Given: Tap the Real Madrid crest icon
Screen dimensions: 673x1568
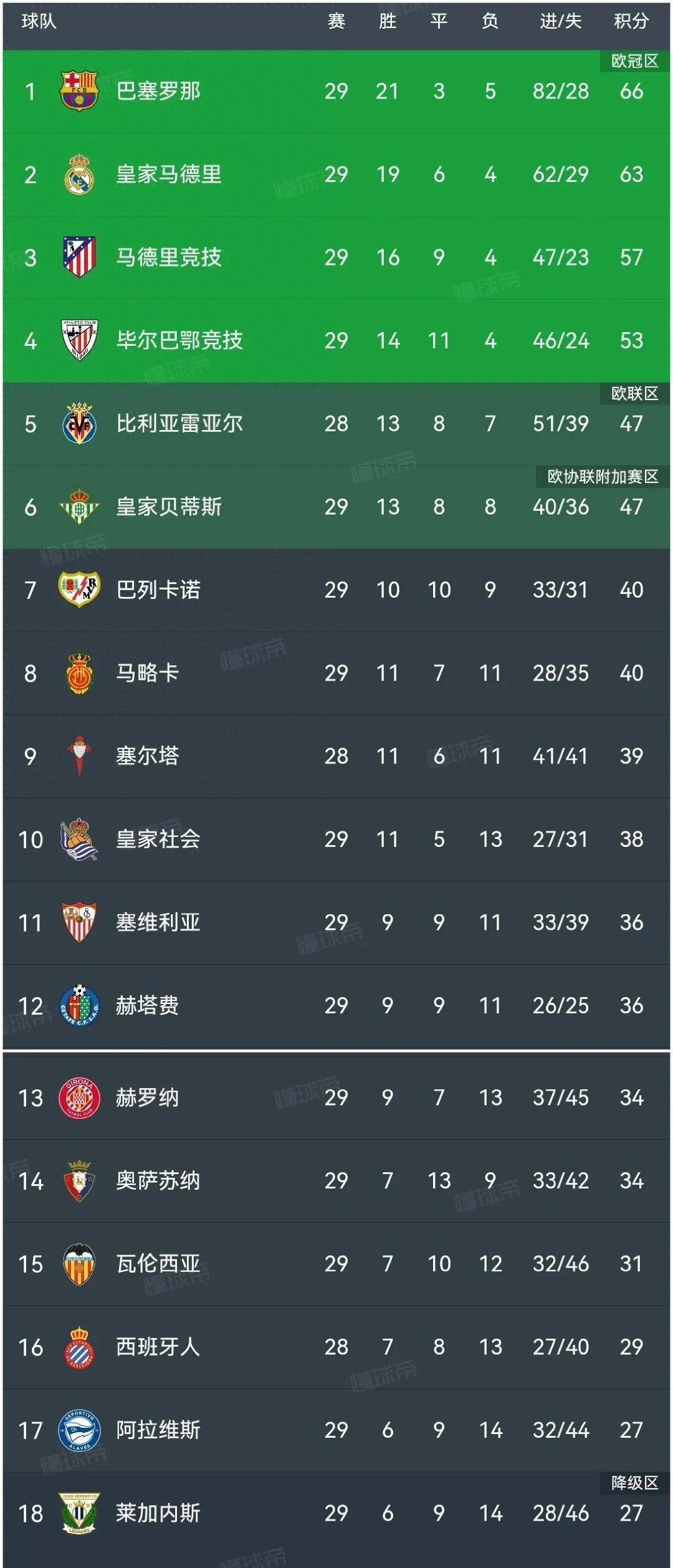Looking at the screenshot, I should coord(79,174).
